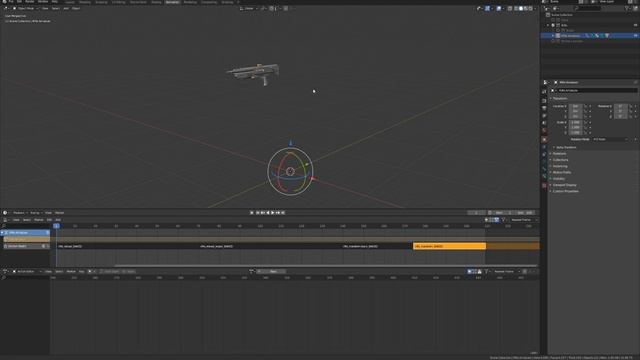640x360 pixels.
Task: Open the Object properties tab
Action: tap(544, 140)
